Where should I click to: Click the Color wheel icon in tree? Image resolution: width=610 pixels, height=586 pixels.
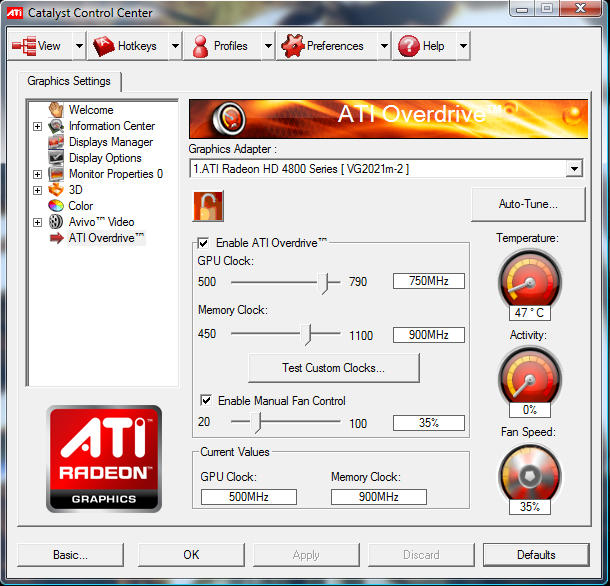[x=57, y=206]
